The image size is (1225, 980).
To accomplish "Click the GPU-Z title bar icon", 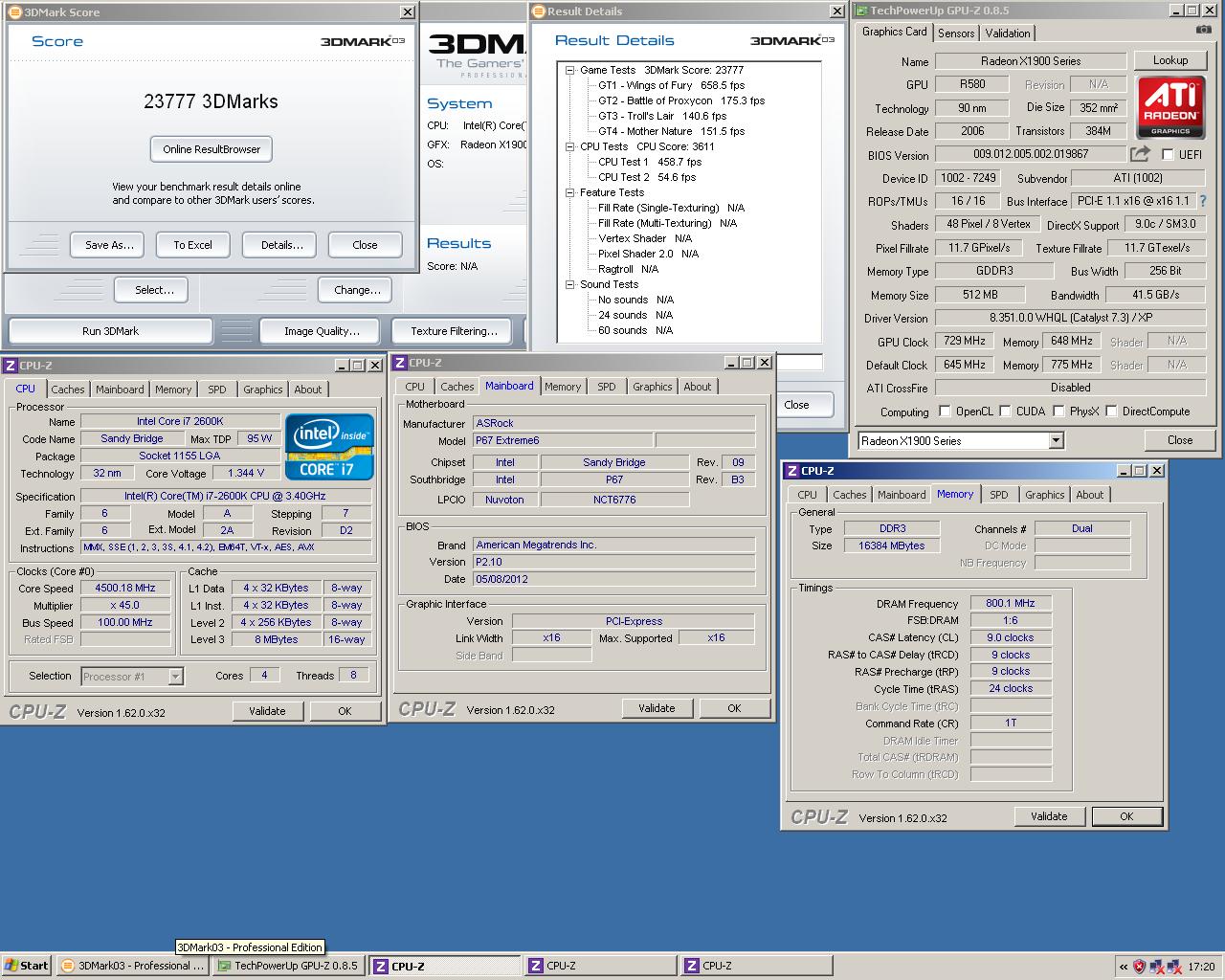I will (861, 11).
